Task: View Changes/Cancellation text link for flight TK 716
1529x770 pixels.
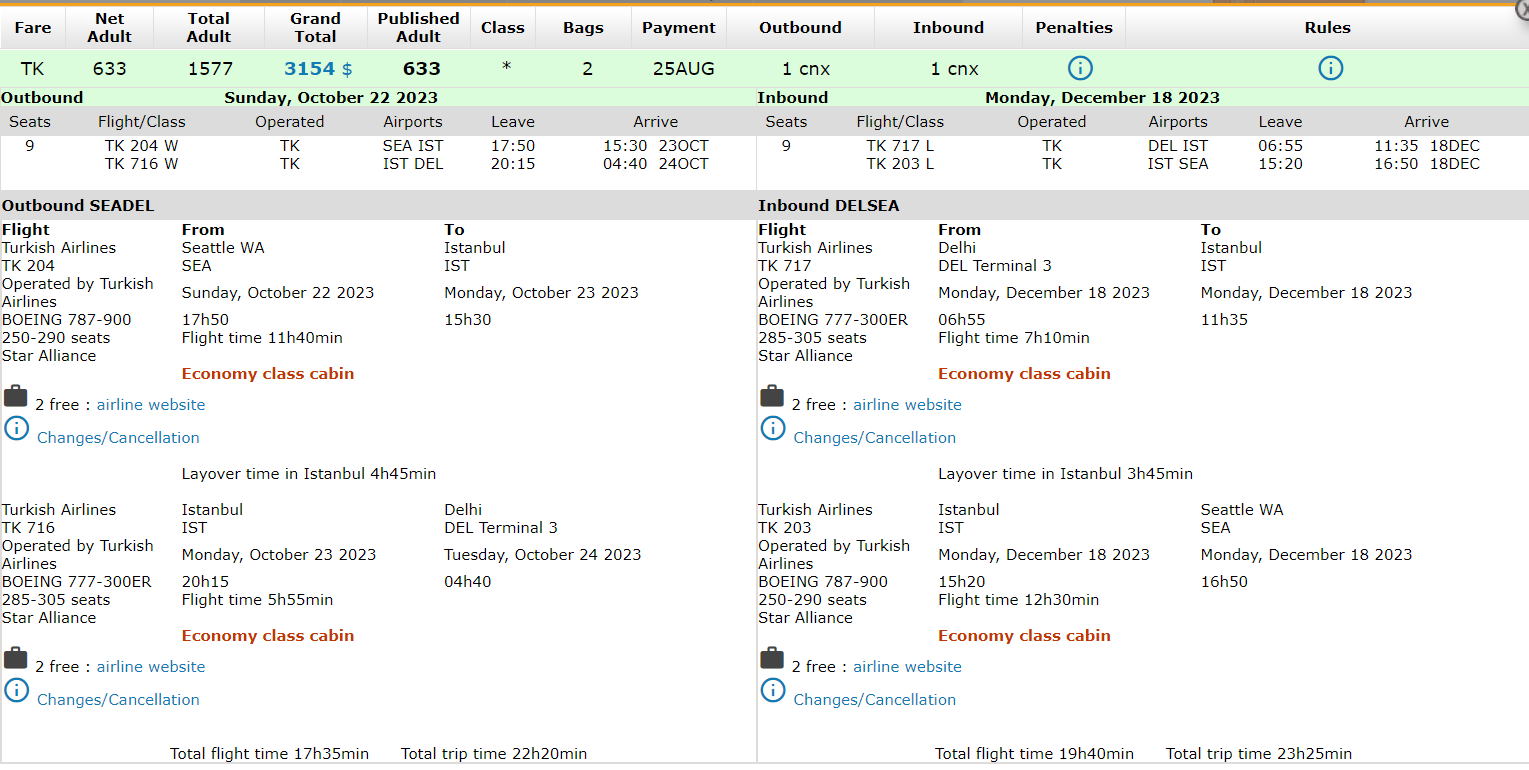Action: (118, 700)
